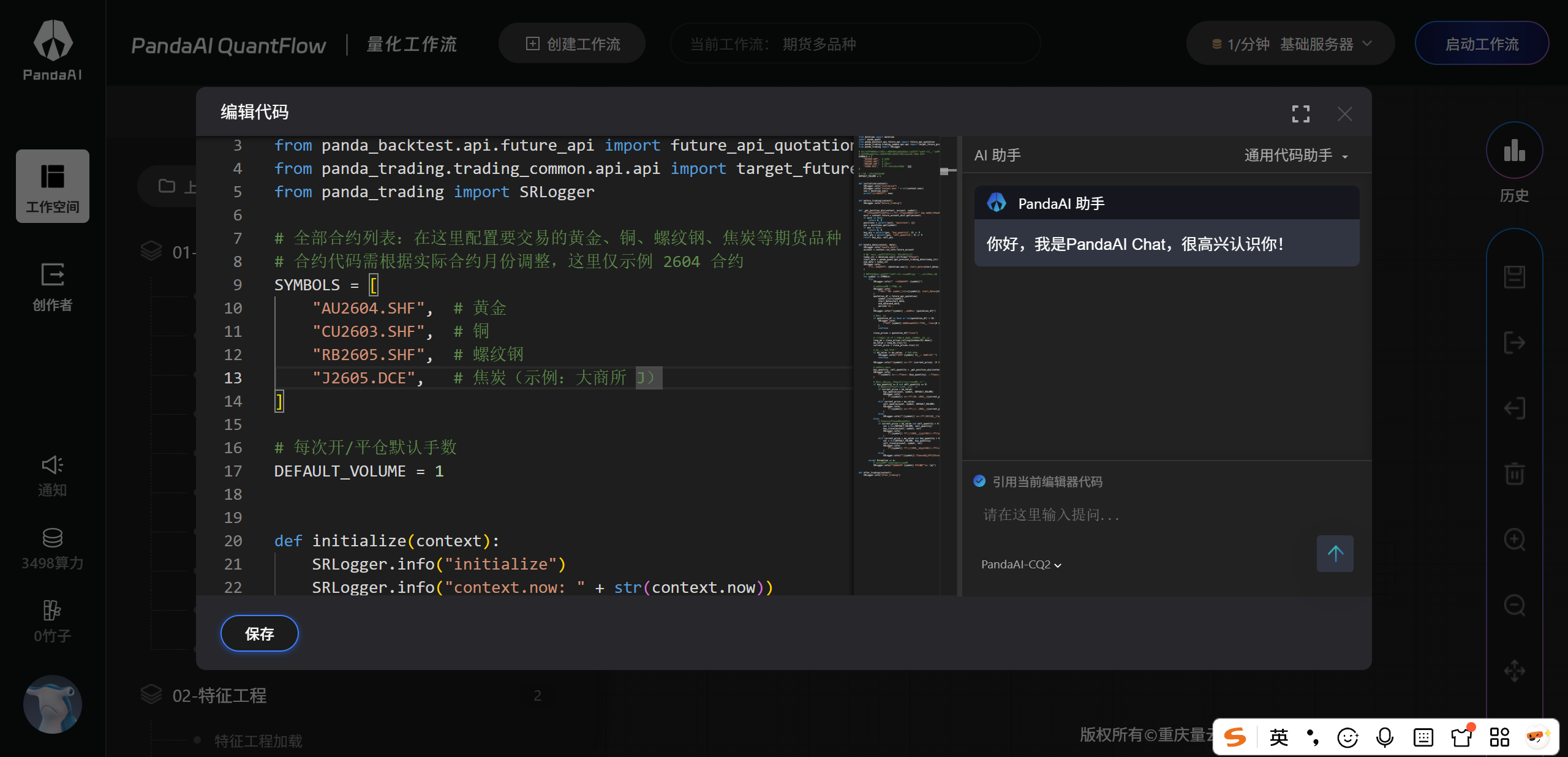The width and height of the screenshot is (1568, 757).
Task: Close the 编辑代码 dialog
Action: coord(1345,114)
